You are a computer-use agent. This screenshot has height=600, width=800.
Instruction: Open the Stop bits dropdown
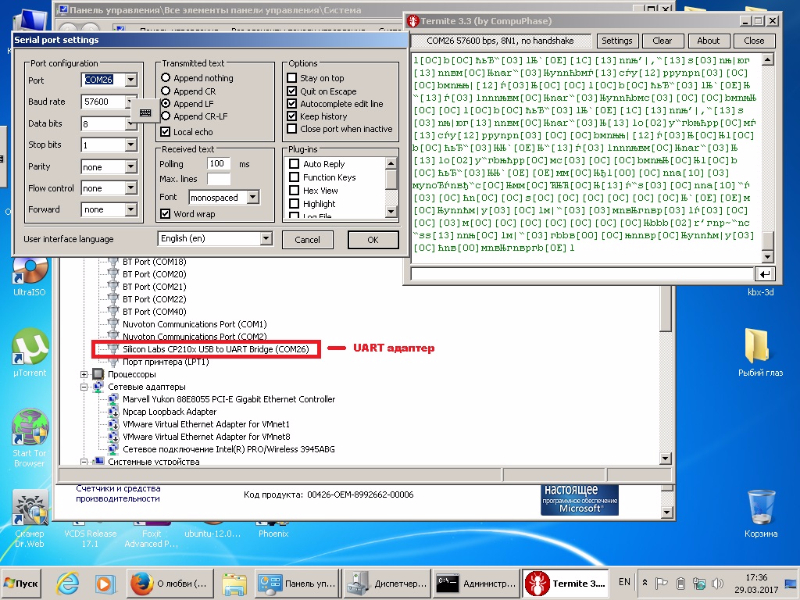click(131, 145)
